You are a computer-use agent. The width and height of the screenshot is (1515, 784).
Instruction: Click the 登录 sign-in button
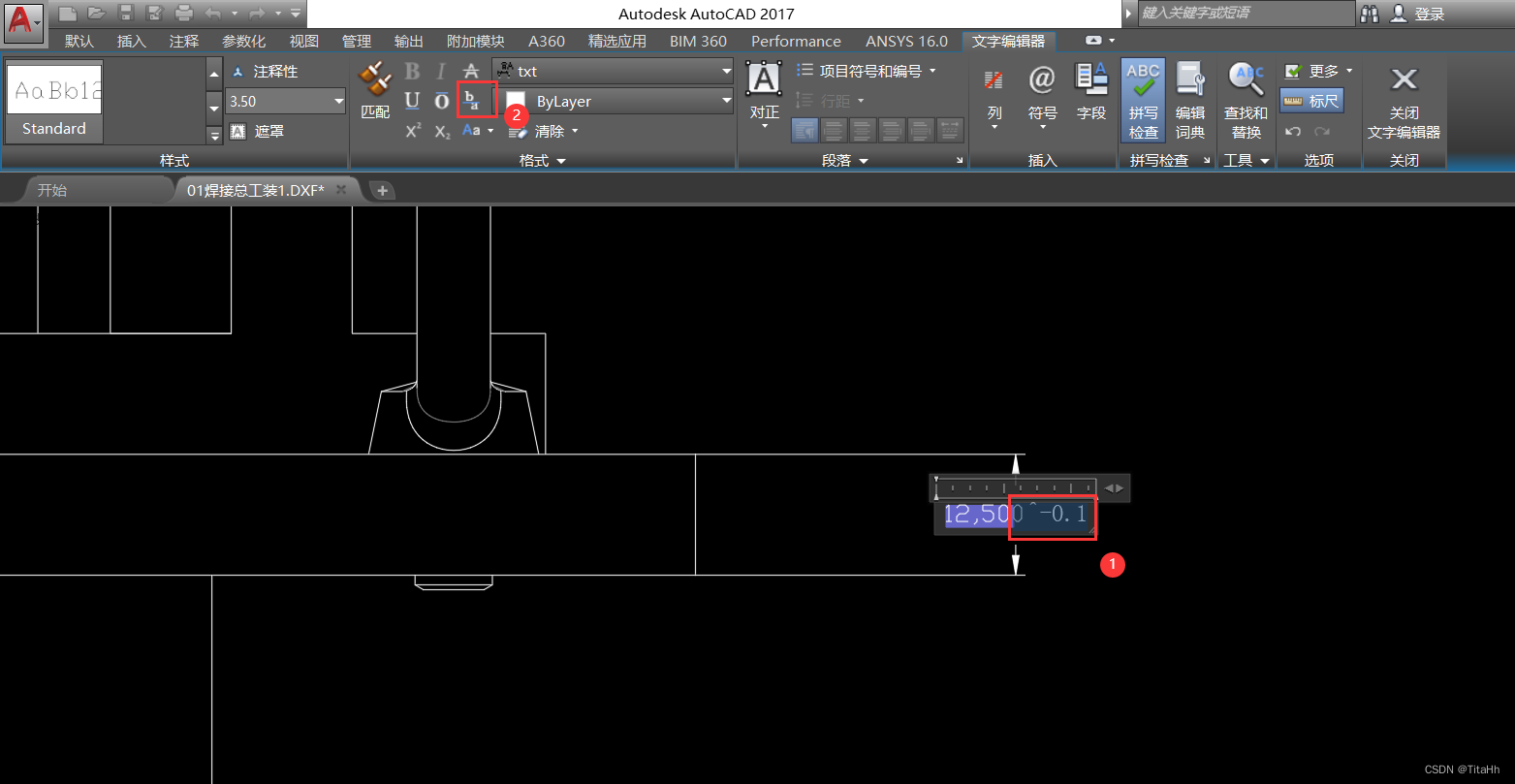pos(1418,14)
